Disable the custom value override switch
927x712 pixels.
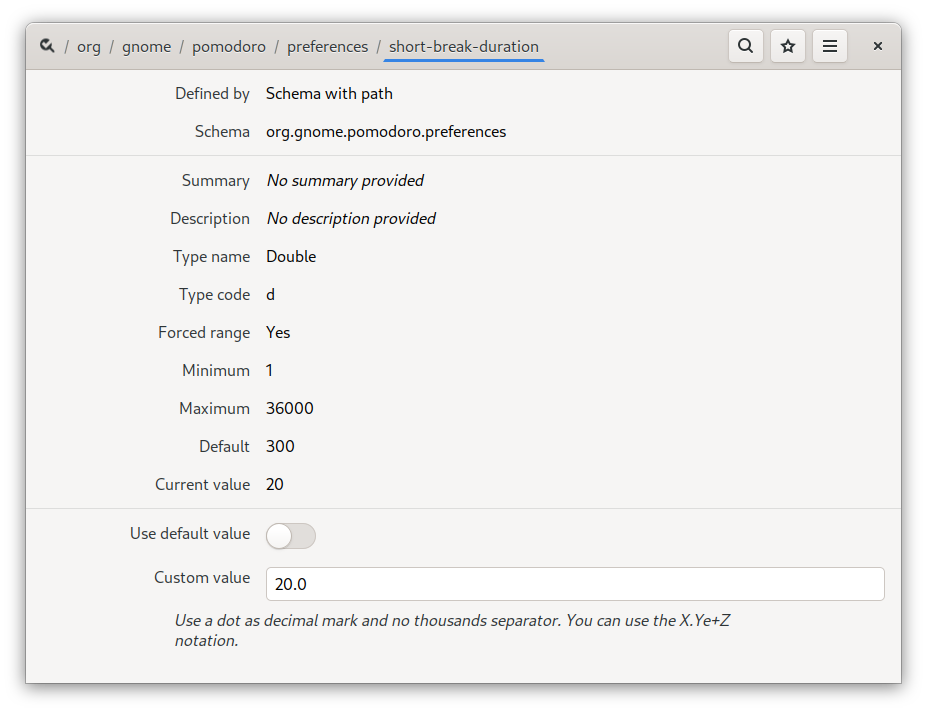click(290, 536)
